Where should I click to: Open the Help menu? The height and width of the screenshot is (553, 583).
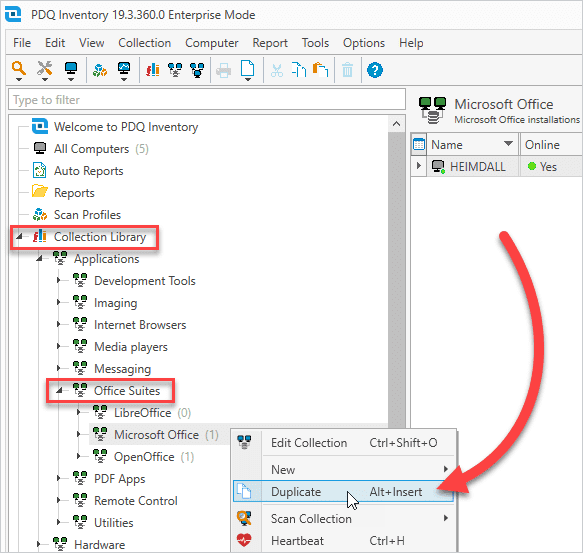click(x=411, y=43)
